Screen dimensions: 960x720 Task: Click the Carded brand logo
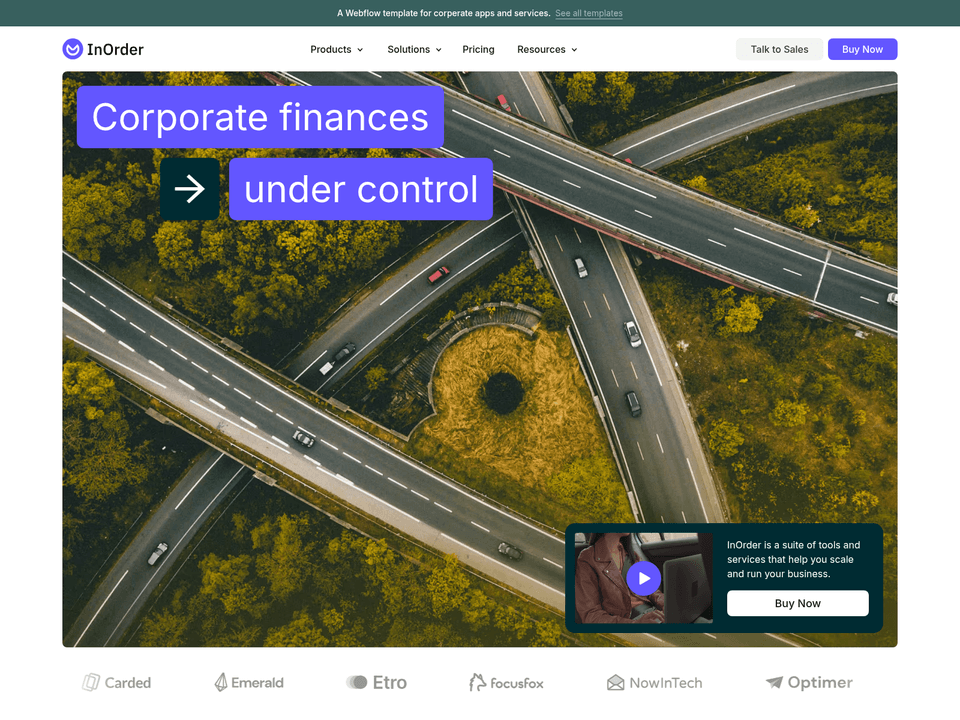117,683
